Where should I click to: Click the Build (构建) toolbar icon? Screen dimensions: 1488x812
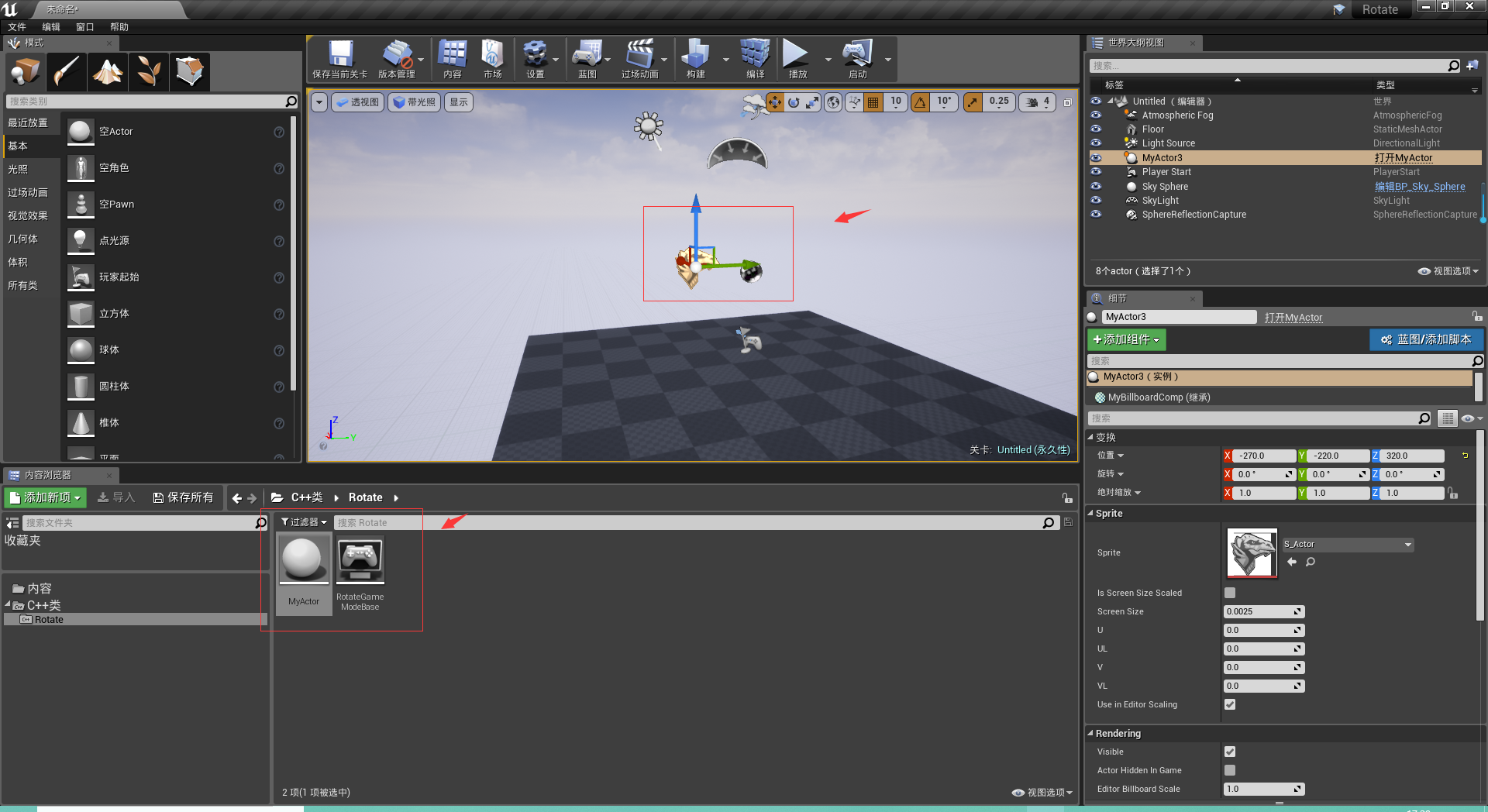click(x=696, y=60)
